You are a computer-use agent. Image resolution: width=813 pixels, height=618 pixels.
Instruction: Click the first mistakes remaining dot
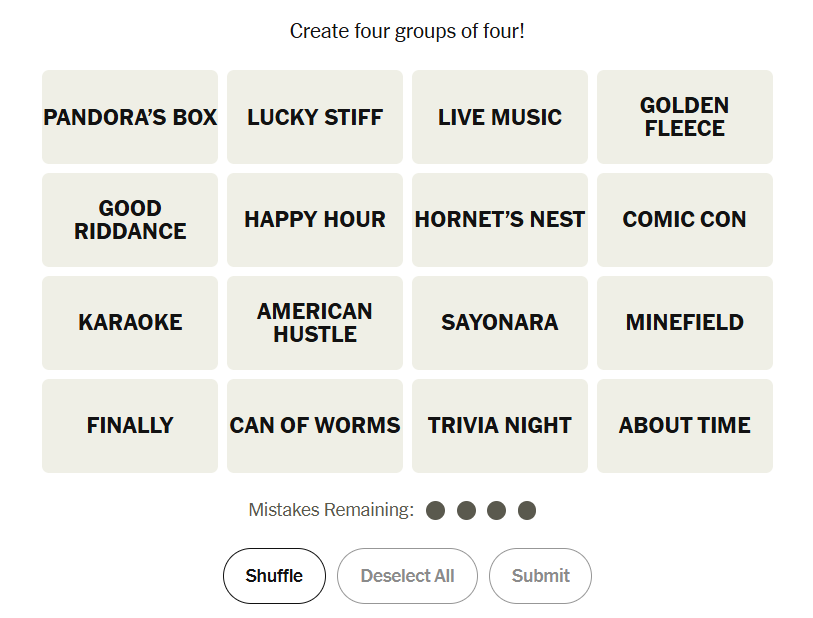[435, 511]
